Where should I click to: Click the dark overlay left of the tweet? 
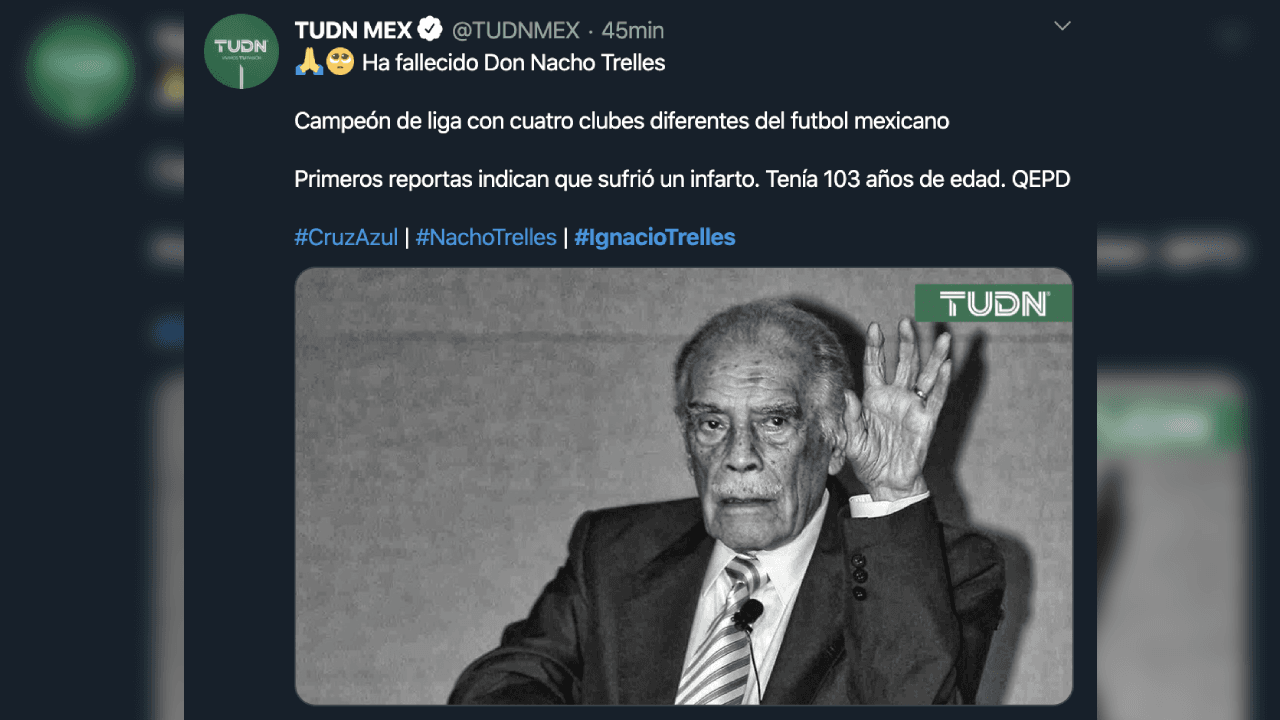90,400
